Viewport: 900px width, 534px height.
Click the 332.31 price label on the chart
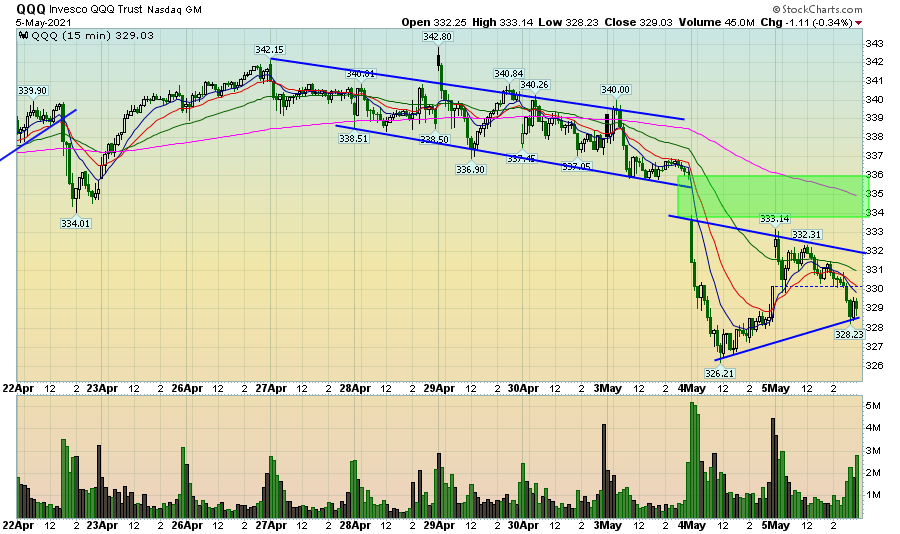tap(806, 234)
